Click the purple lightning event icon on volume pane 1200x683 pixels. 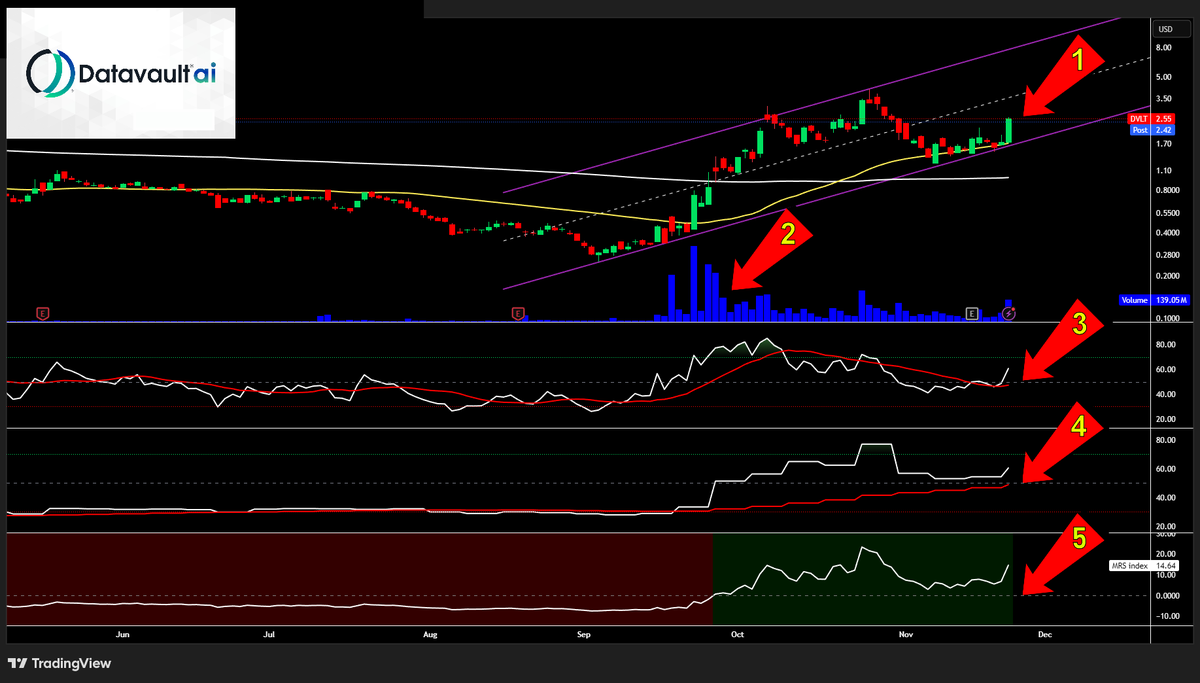tap(1009, 313)
